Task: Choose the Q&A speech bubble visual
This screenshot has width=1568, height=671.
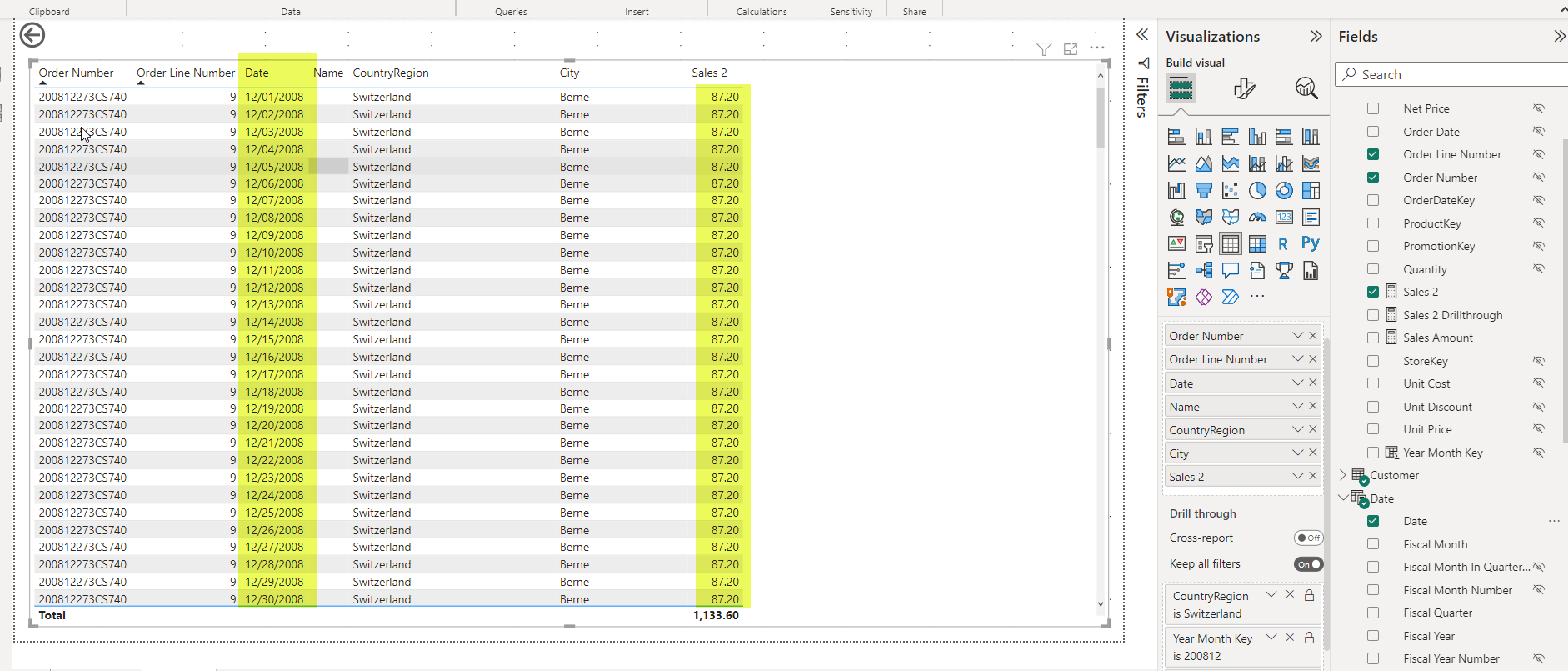Action: pyautogui.click(x=1231, y=271)
